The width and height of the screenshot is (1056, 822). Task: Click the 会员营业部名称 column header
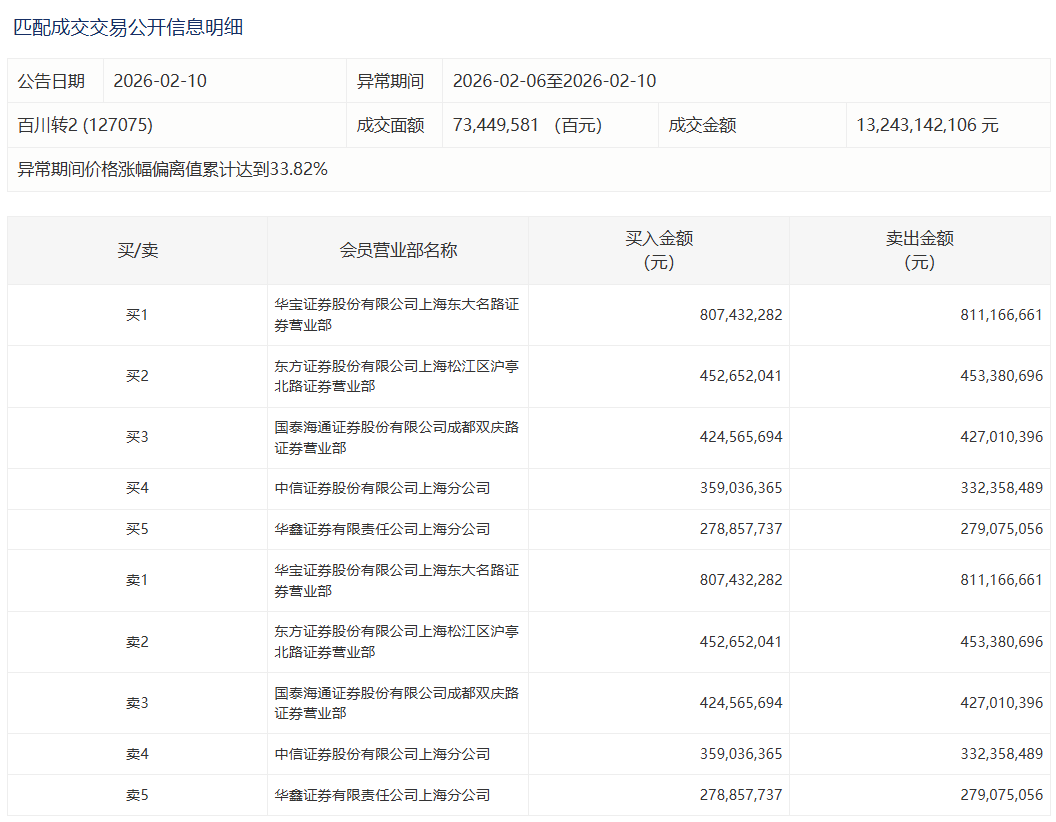[398, 250]
